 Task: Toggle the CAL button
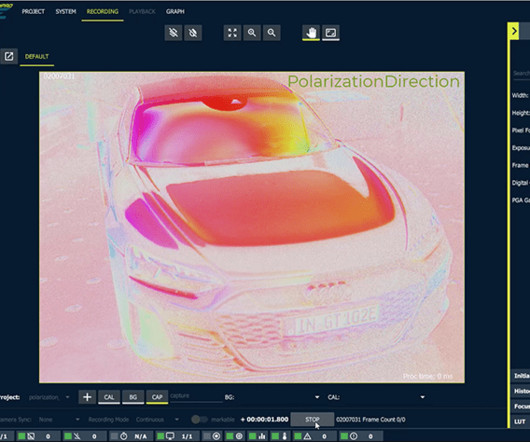109,397
